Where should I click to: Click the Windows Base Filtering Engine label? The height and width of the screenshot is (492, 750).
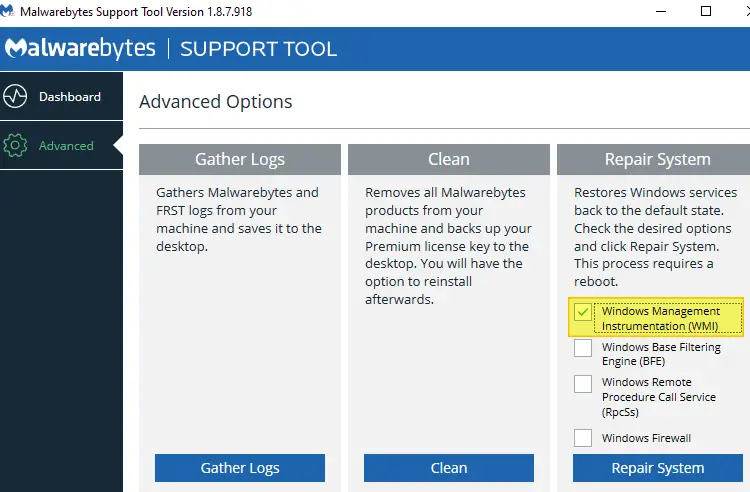tap(661, 354)
